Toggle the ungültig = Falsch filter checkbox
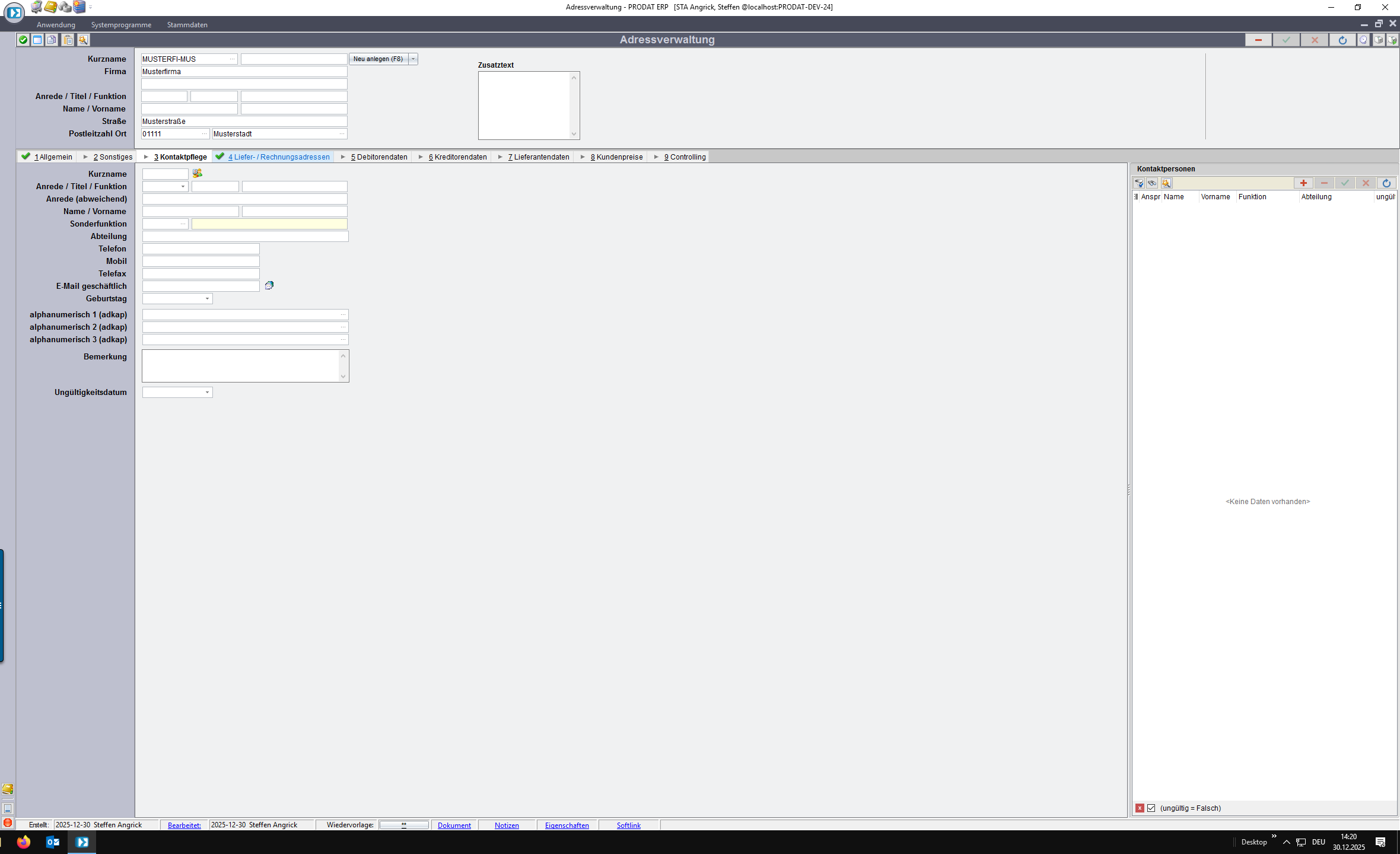 click(x=1151, y=808)
